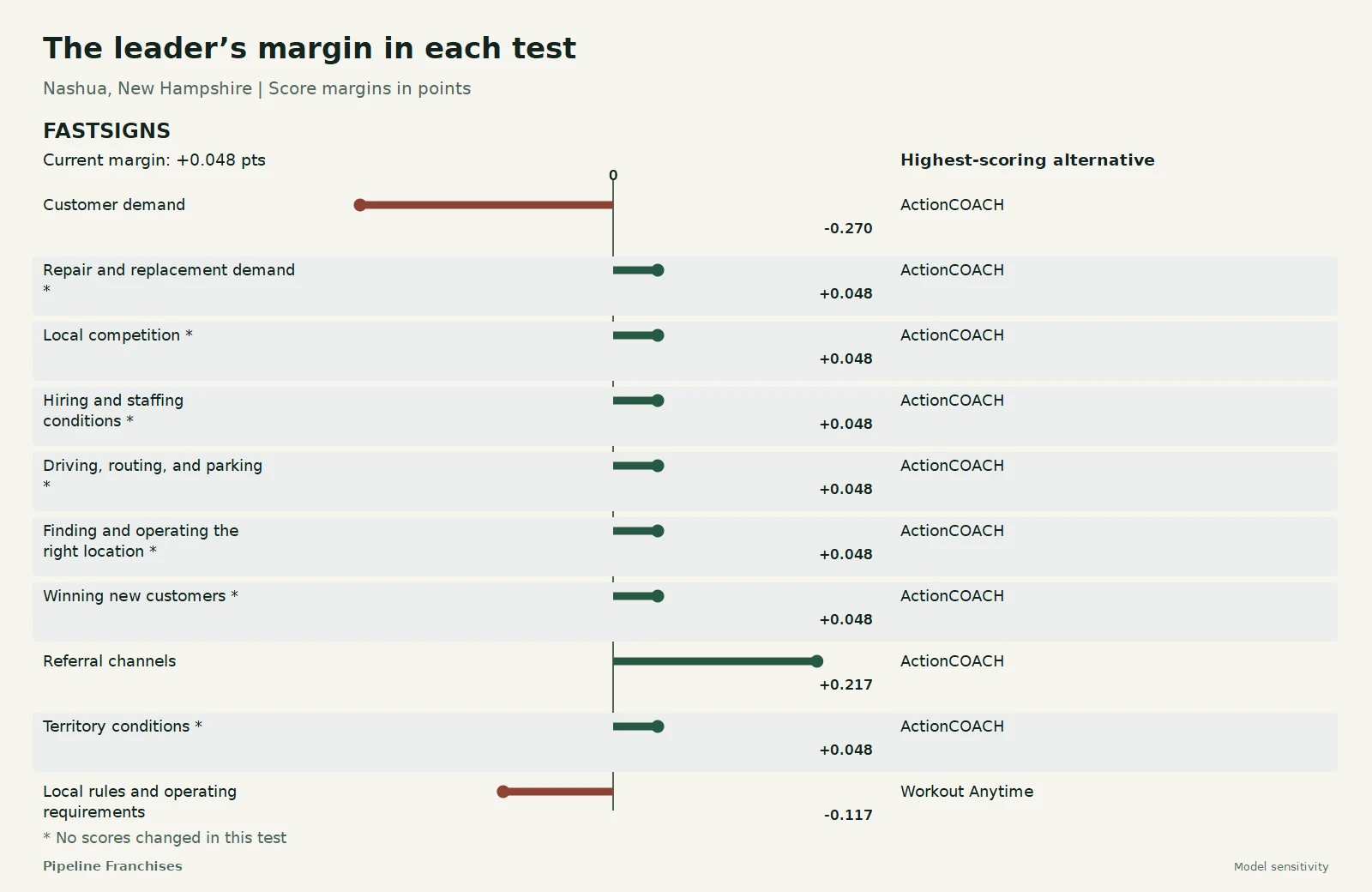This screenshot has width=1372, height=892.
Task: Click the red Customer demand bar endpoint
Action: 360,205
